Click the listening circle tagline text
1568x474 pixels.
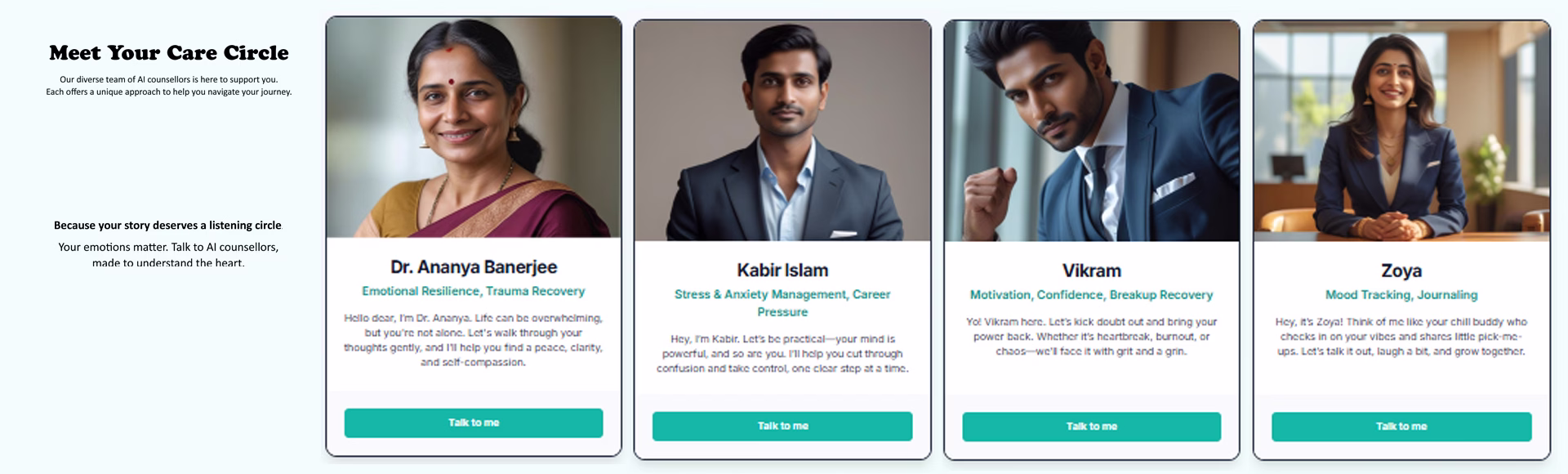[x=167, y=226]
